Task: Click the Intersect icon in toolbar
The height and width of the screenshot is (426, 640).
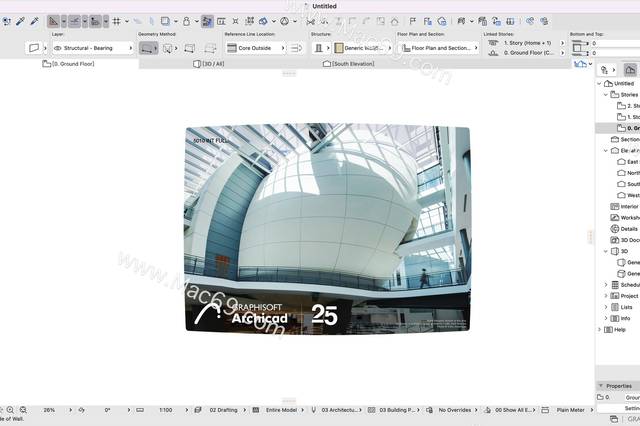Action: click(236, 21)
